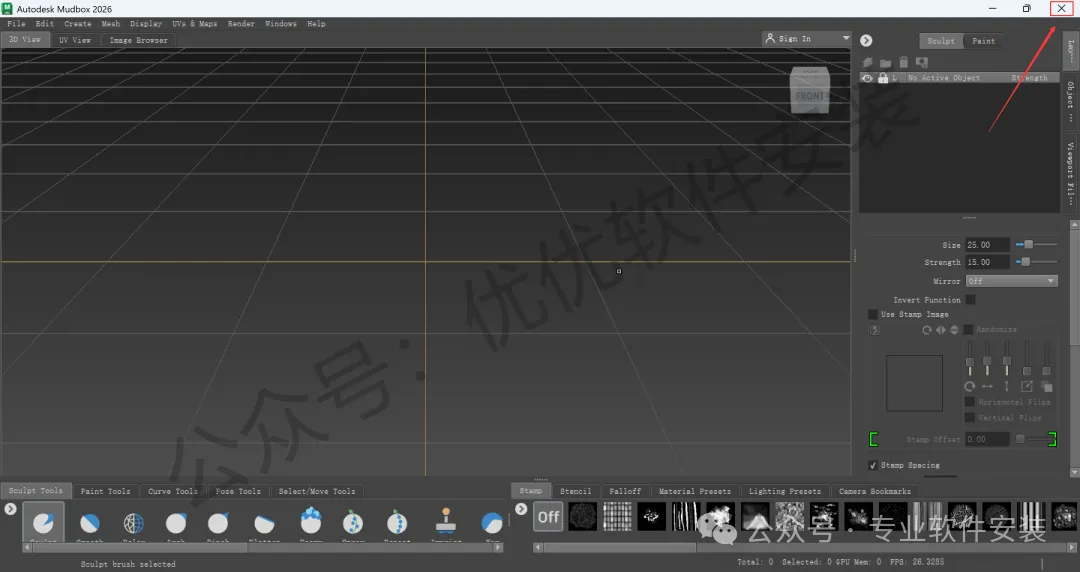Expand the stamp tray arrow
Screen dimensions: 1080x572
(x=521, y=509)
